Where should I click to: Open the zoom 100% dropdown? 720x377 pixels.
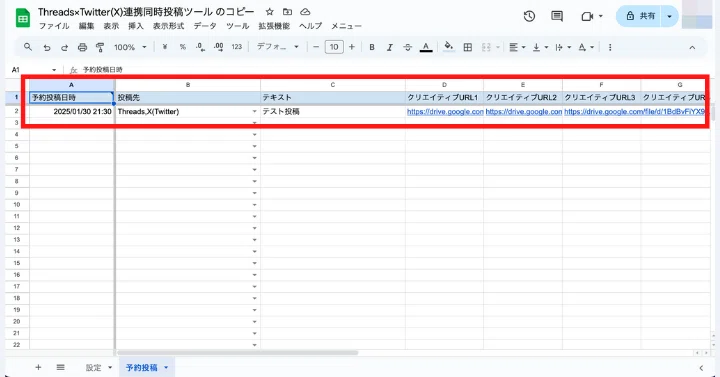click(x=130, y=47)
